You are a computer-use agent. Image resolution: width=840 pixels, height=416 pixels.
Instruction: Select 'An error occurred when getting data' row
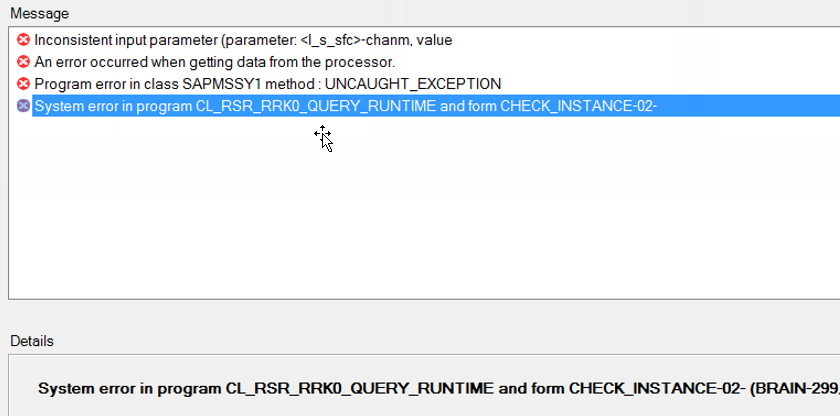point(215,62)
